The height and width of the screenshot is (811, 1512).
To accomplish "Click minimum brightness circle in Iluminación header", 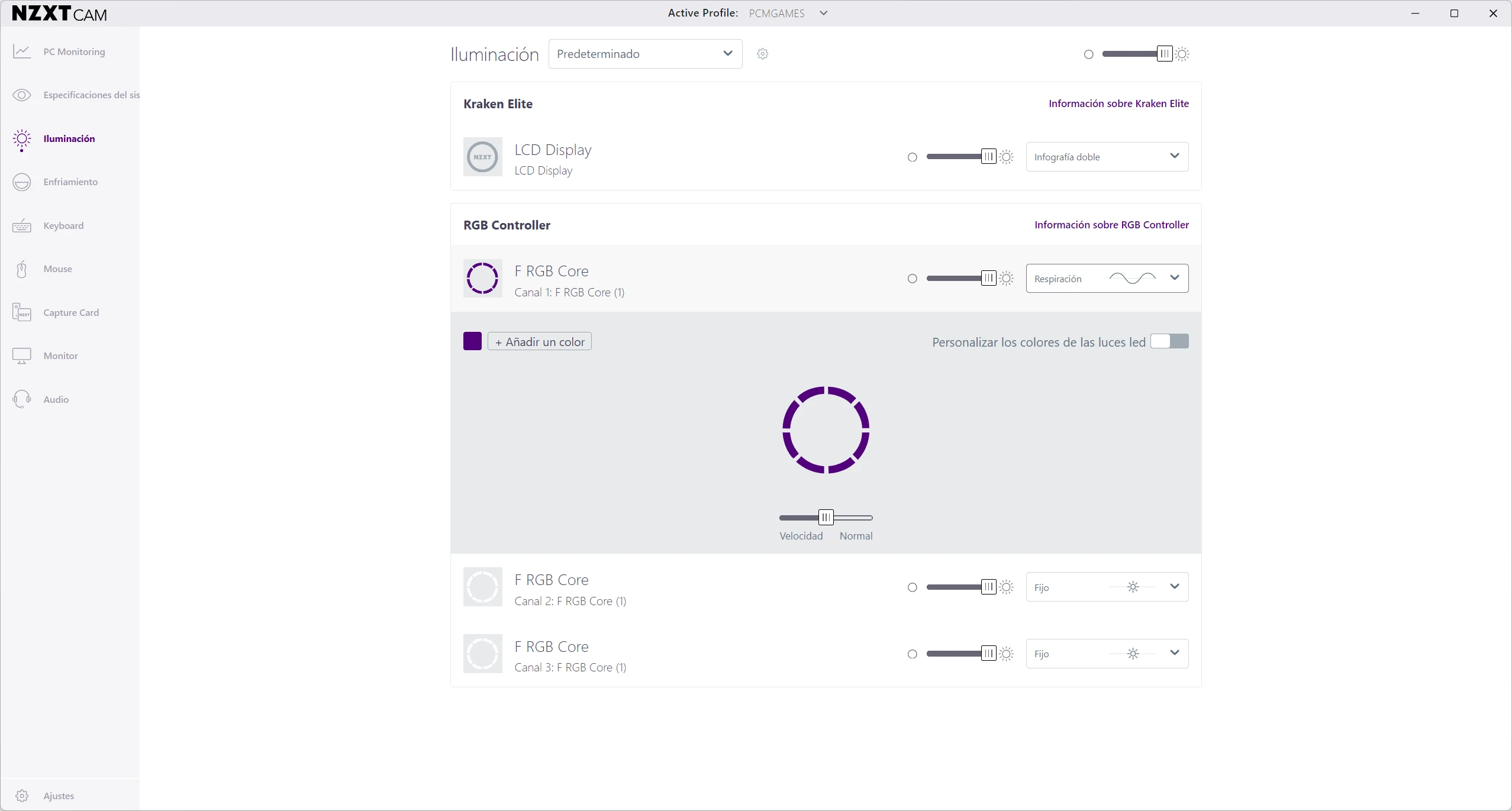I will click(1088, 54).
